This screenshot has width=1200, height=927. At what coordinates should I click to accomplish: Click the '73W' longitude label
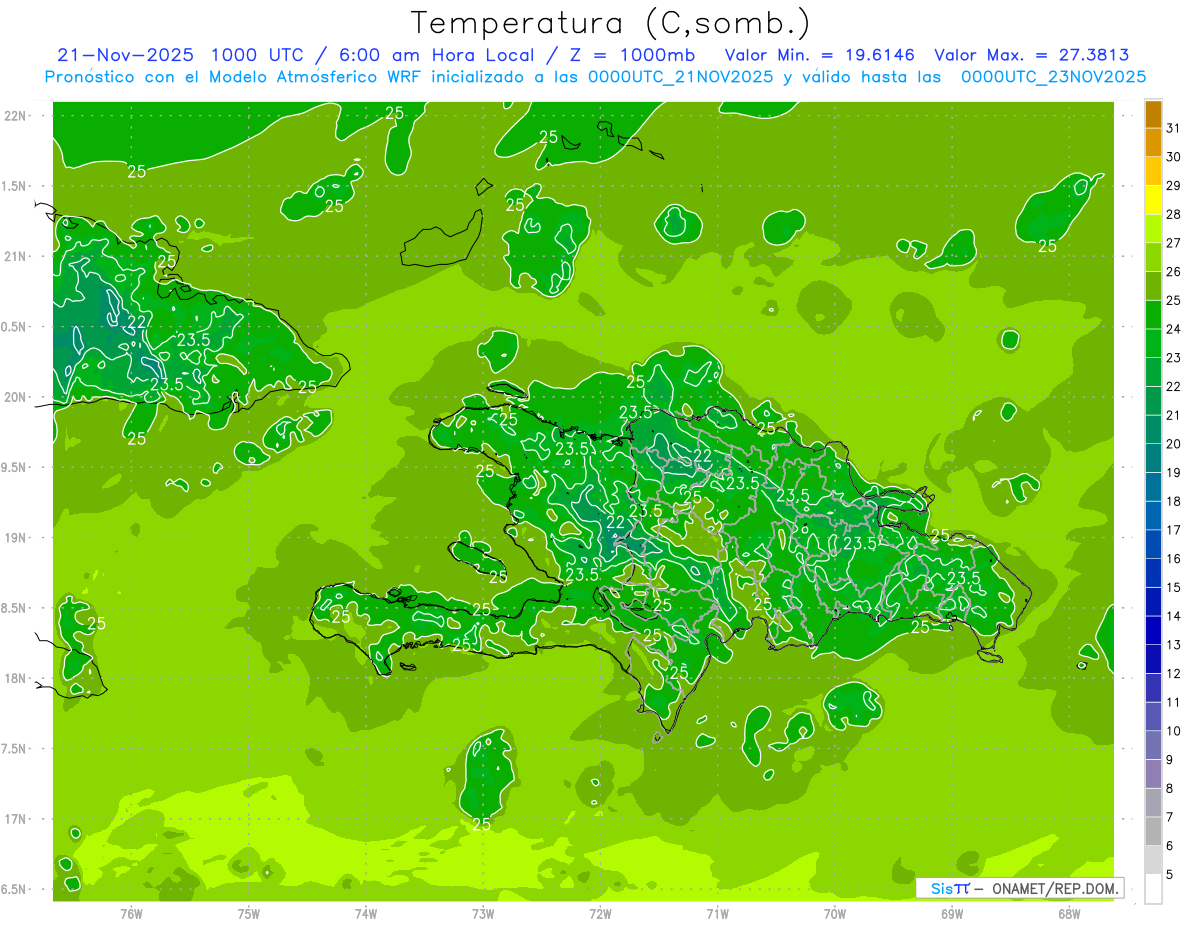(483, 914)
